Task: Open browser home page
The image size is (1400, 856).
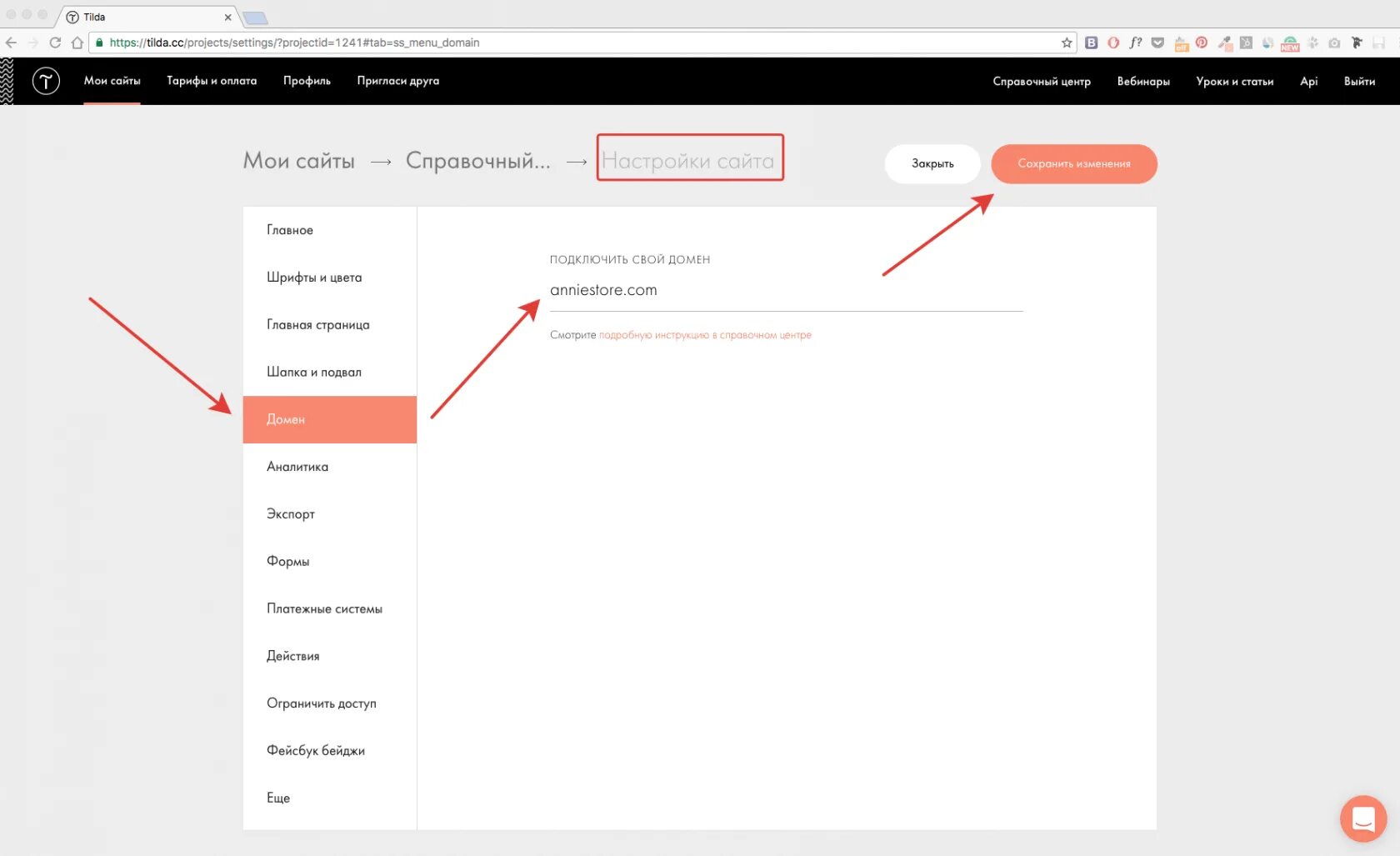Action: [77, 43]
